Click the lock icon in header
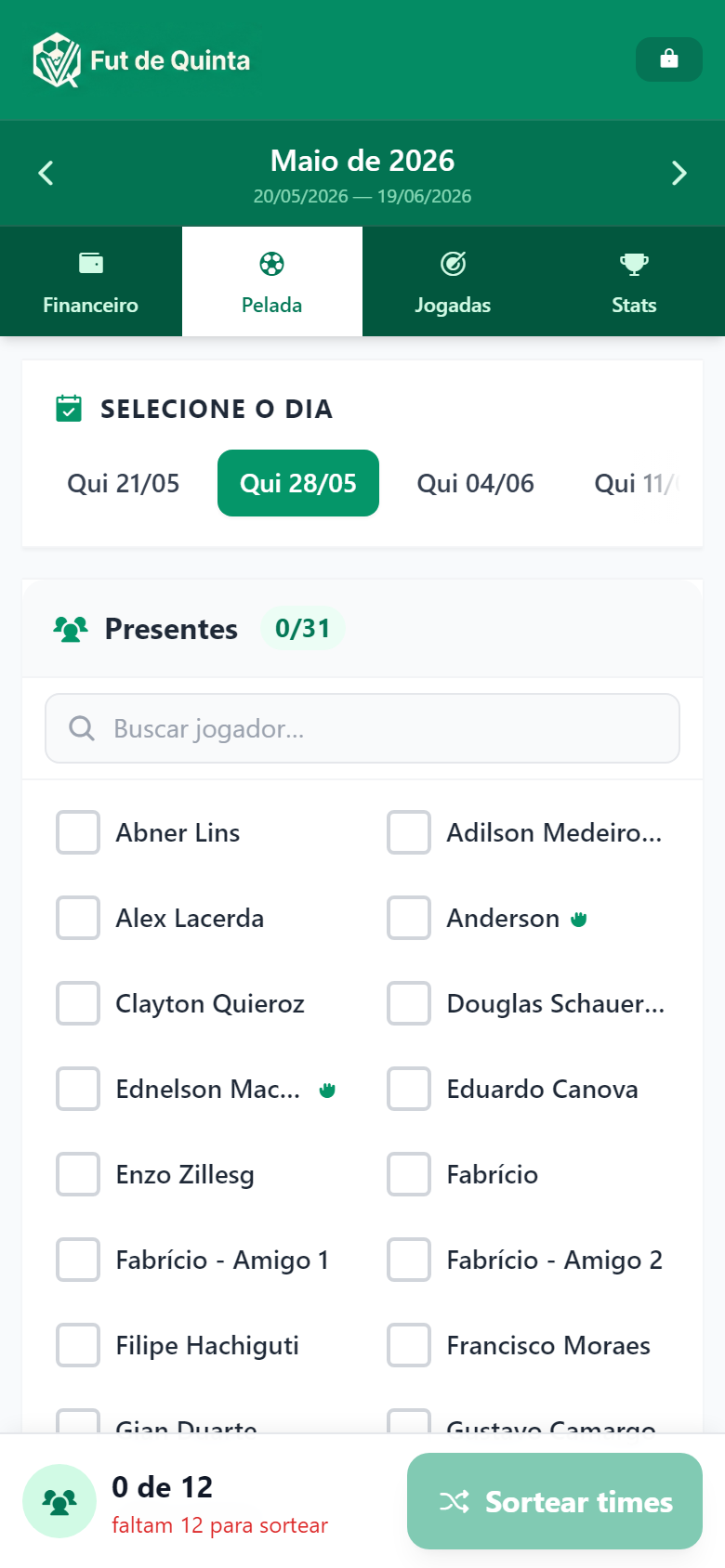This screenshot has height=1568, width=725. pos(669,59)
